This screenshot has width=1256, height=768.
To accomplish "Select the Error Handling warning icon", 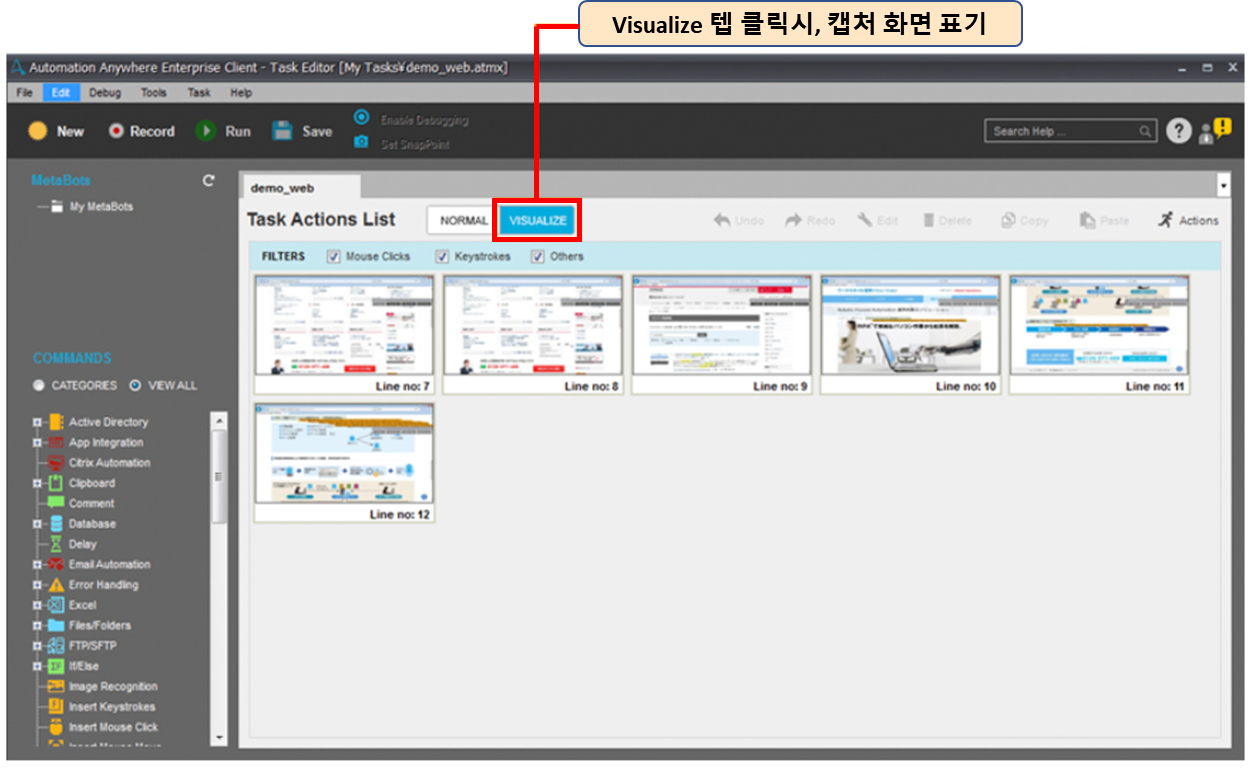I will pos(56,585).
